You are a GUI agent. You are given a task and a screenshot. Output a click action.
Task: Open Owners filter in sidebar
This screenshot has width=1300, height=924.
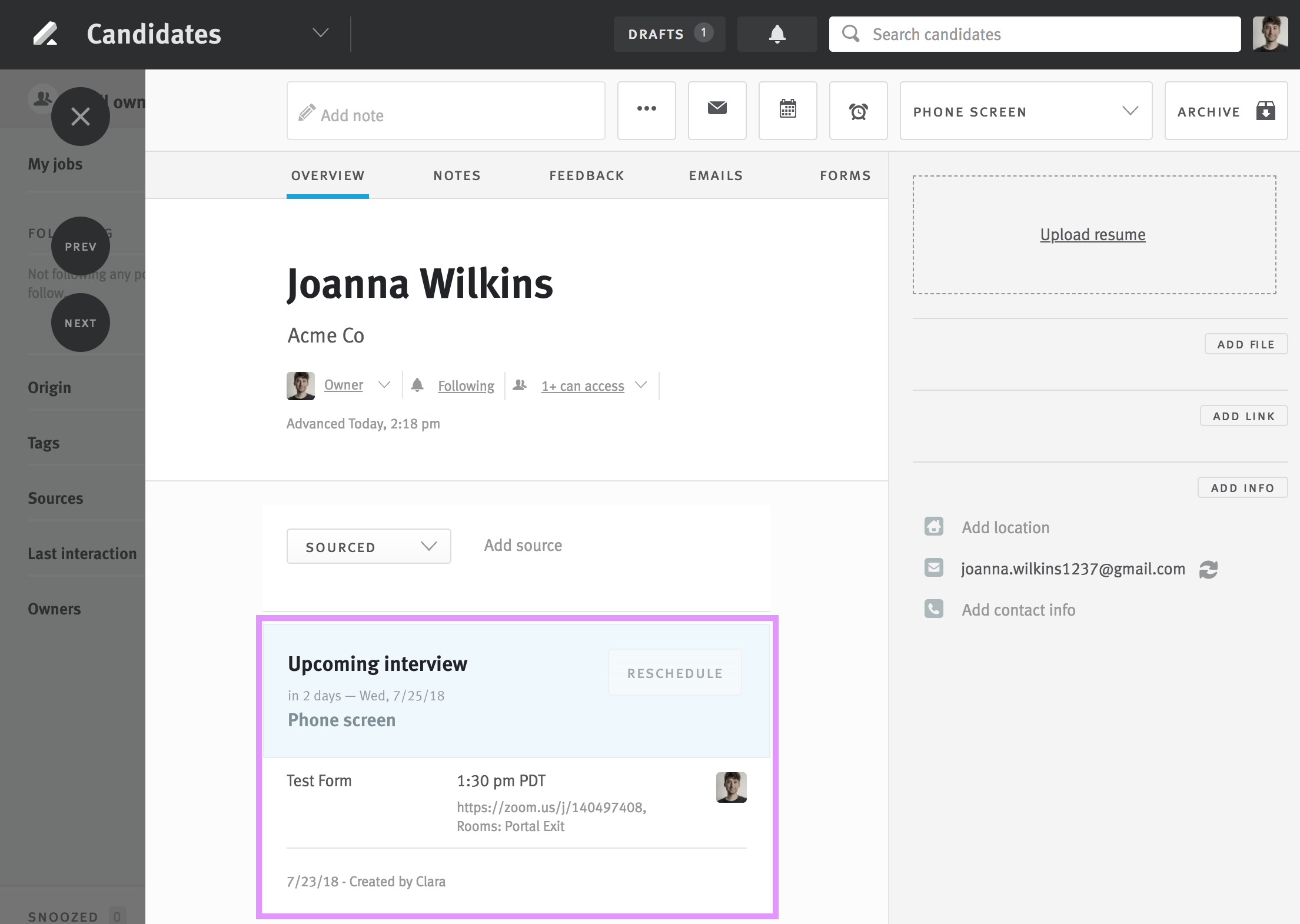(54, 609)
